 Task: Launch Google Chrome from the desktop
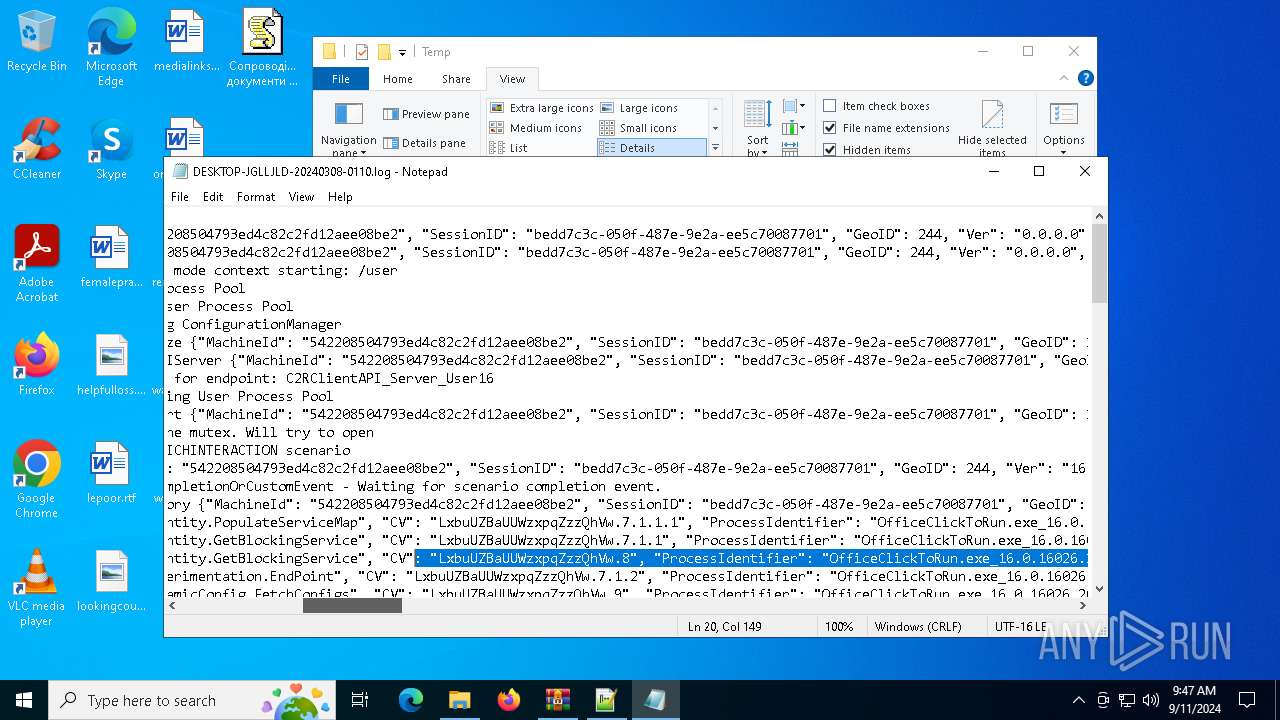coord(36,480)
